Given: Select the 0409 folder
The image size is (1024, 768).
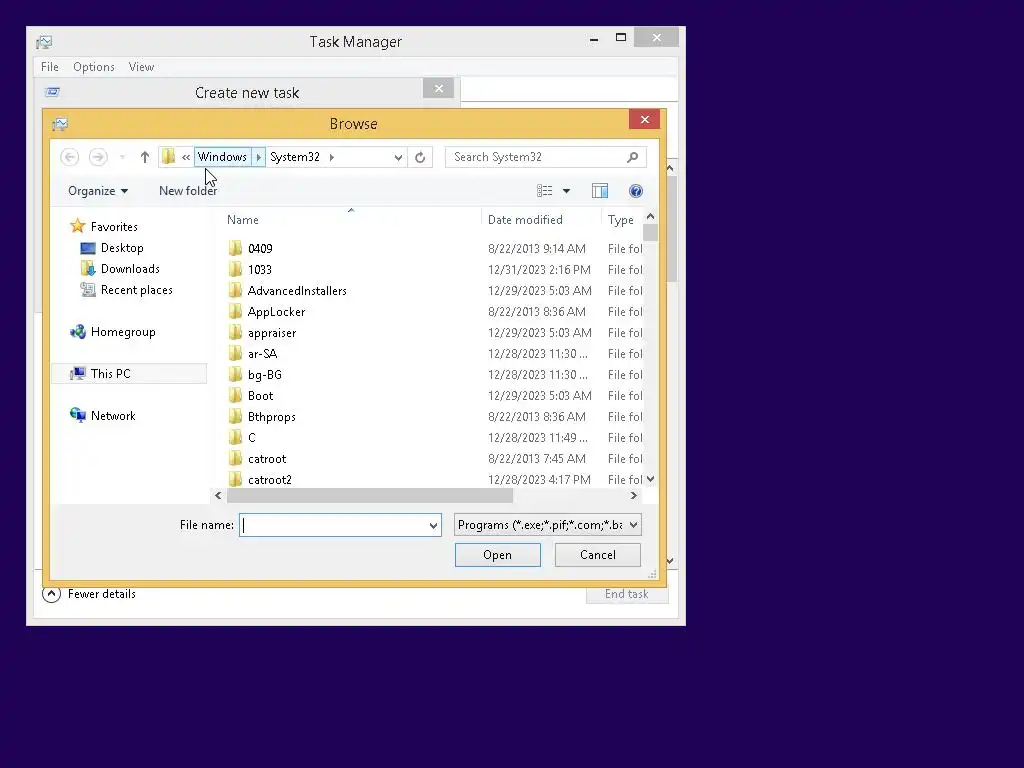Looking at the screenshot, I should pos(260,249).
